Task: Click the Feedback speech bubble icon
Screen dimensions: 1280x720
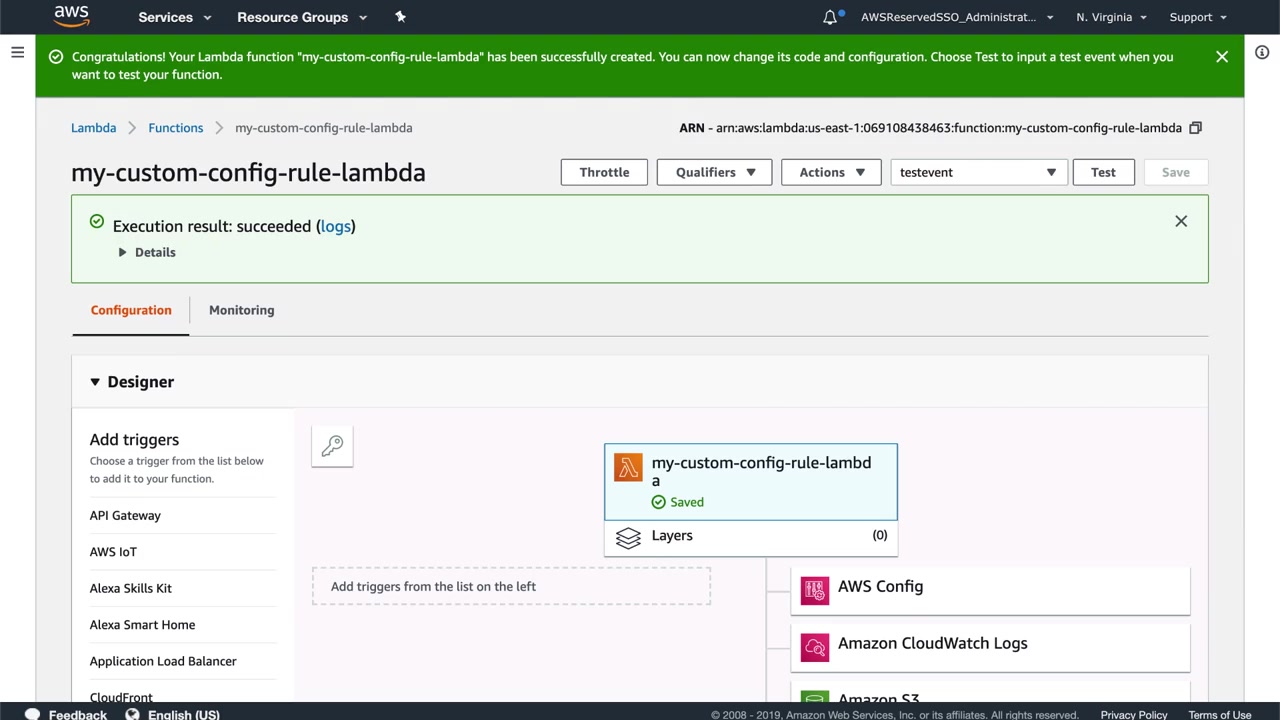Action: (32, 714)
